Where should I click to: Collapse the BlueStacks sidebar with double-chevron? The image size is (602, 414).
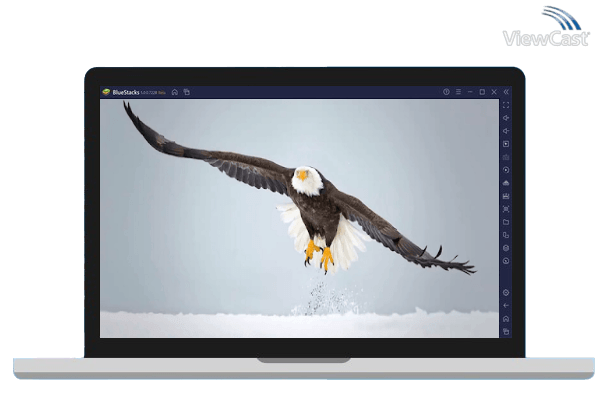506,92
